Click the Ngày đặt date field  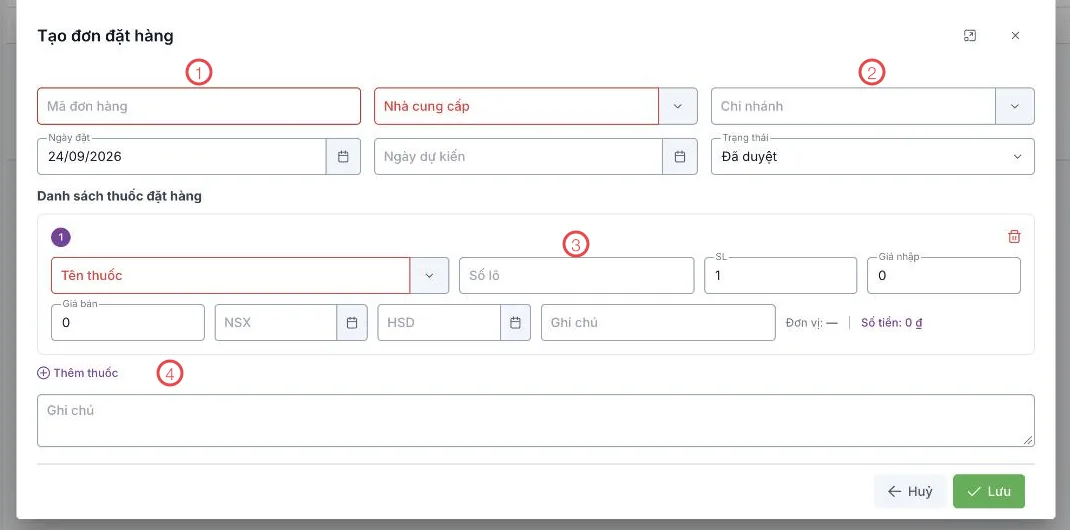pos(182,157)
